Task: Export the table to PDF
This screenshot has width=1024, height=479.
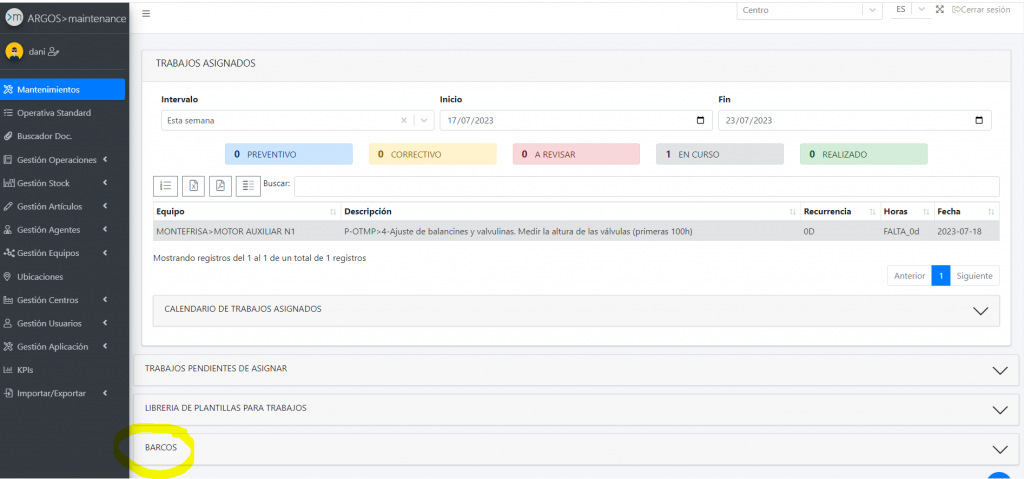Action: (220, 186)
